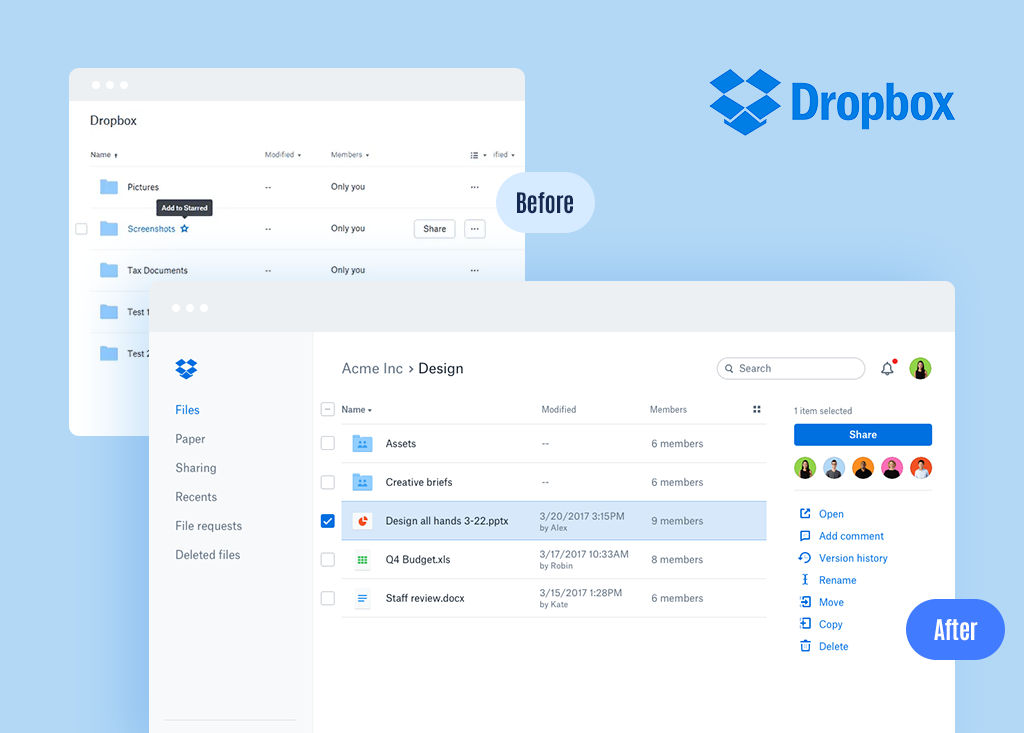Click the Dropbox logo in After sidebar
Viewport: 1024px width, 733px height.
tap(186, 368)
